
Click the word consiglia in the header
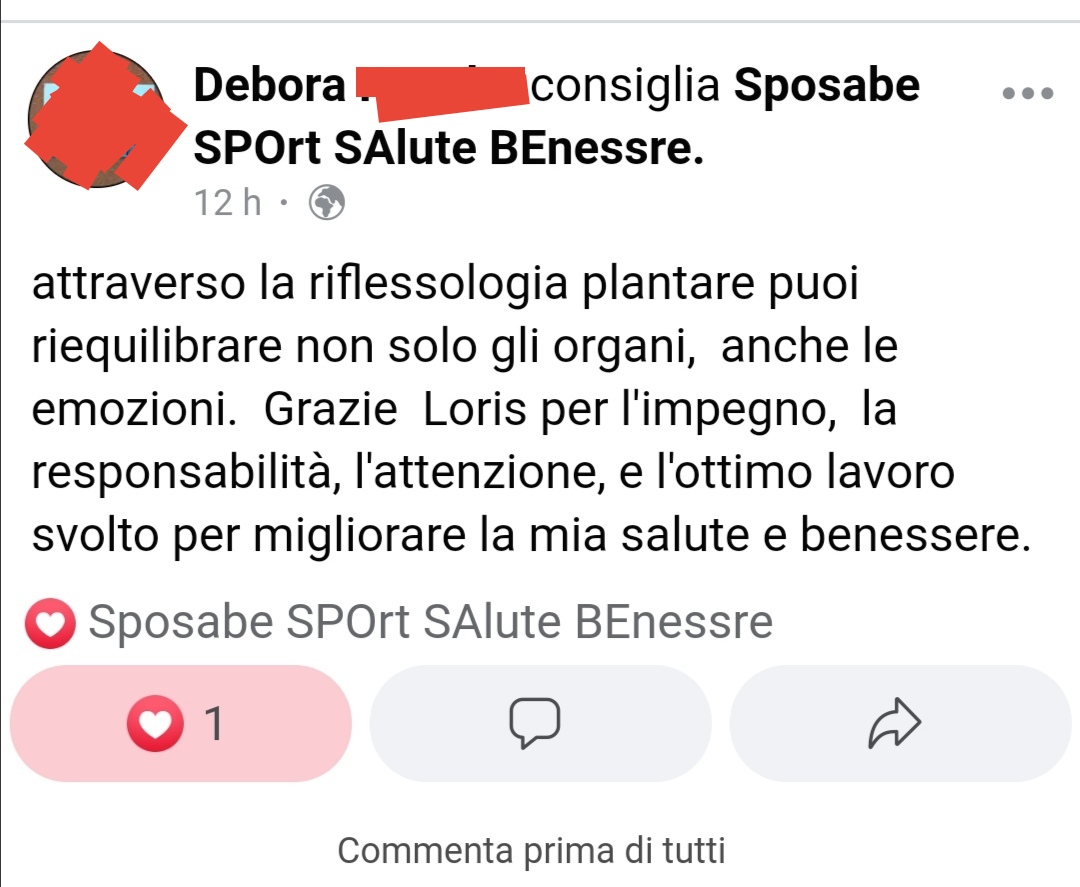pyautogui.click(x=625, y=85)
